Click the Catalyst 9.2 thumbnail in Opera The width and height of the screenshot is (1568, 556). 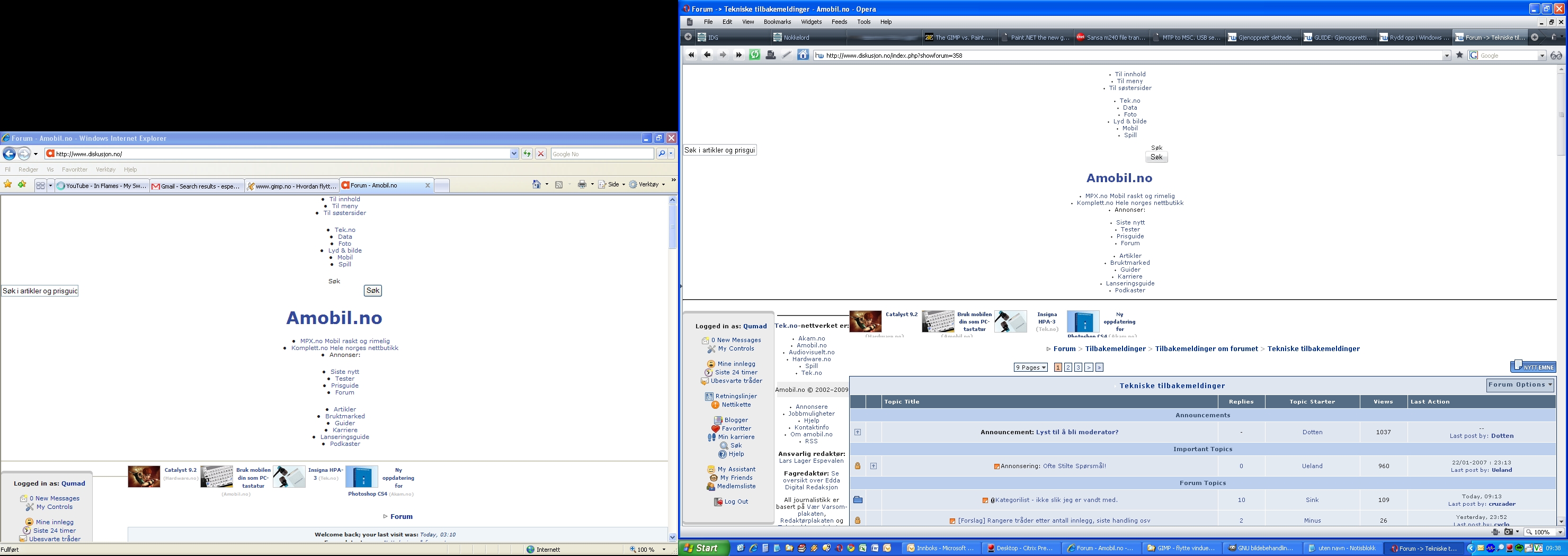coord(865,321)
